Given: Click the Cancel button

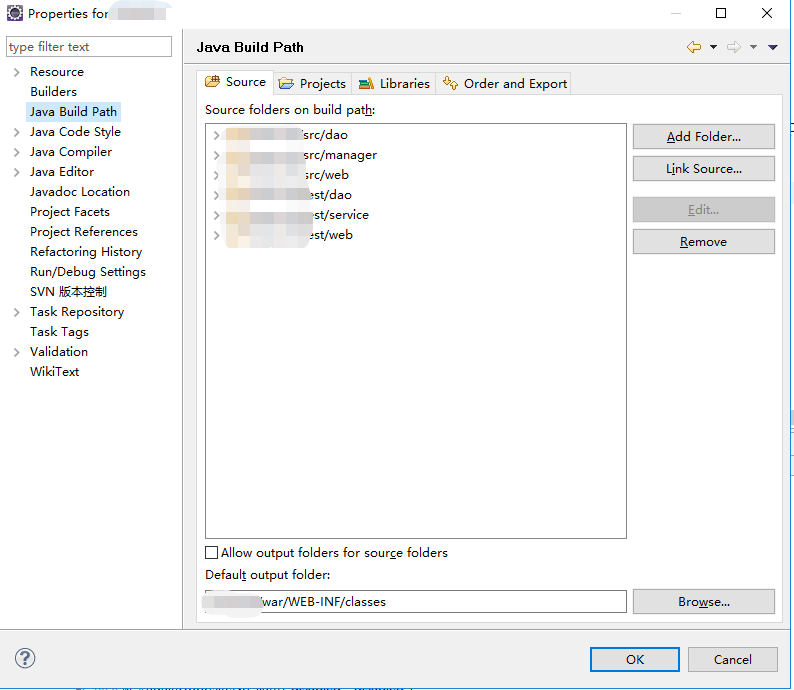Looking at the screenshot, I should coord(732,659).
